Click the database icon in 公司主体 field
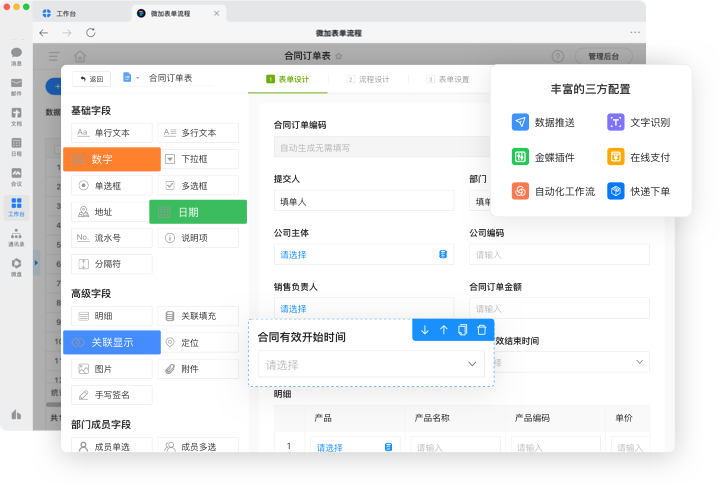Viewport: 723px width, 486px height. tap(443, 254)
